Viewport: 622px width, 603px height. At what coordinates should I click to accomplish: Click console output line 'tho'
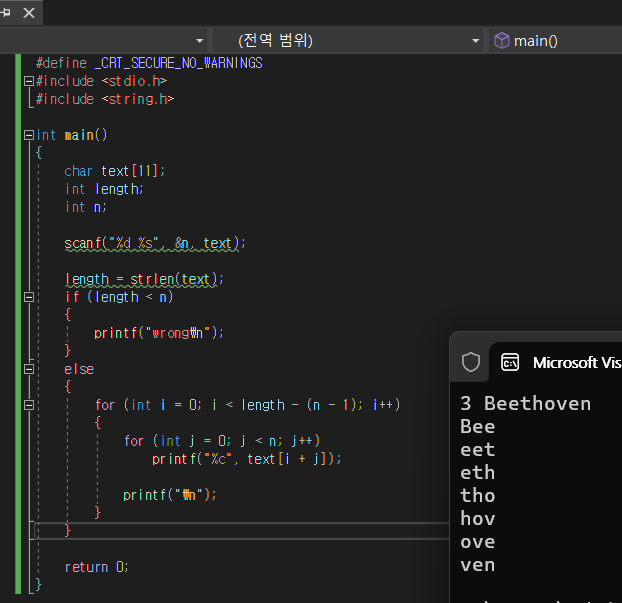pos(478,495)
